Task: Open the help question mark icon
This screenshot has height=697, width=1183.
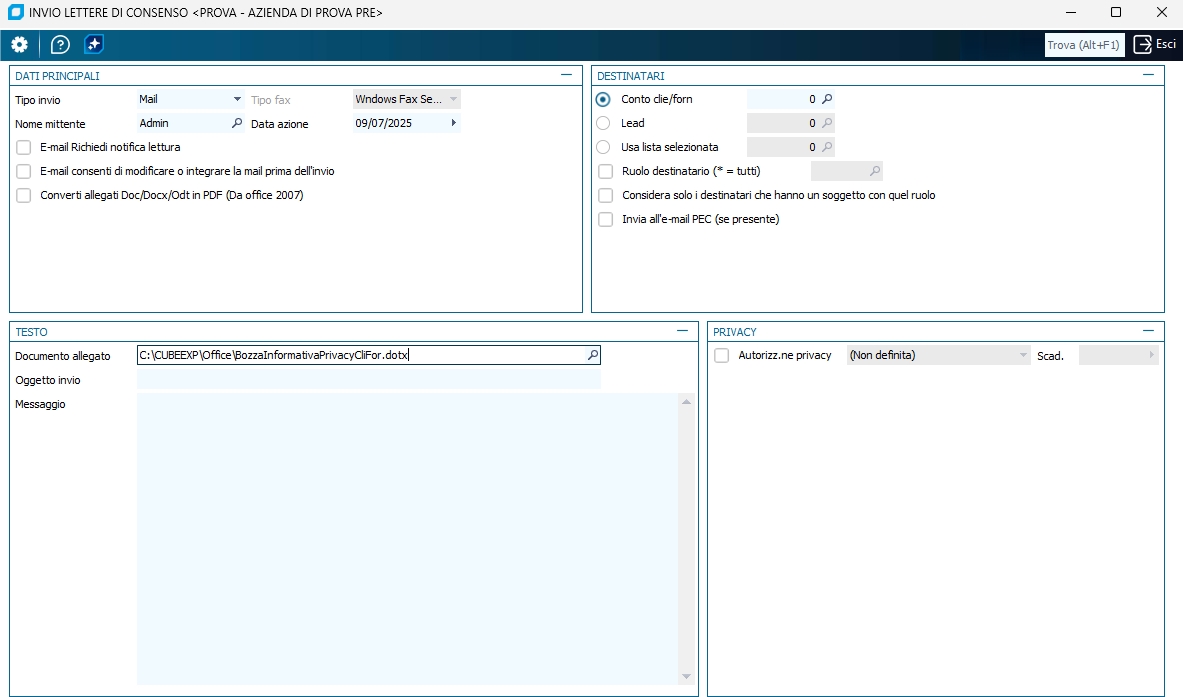Action: coord(60,45)
